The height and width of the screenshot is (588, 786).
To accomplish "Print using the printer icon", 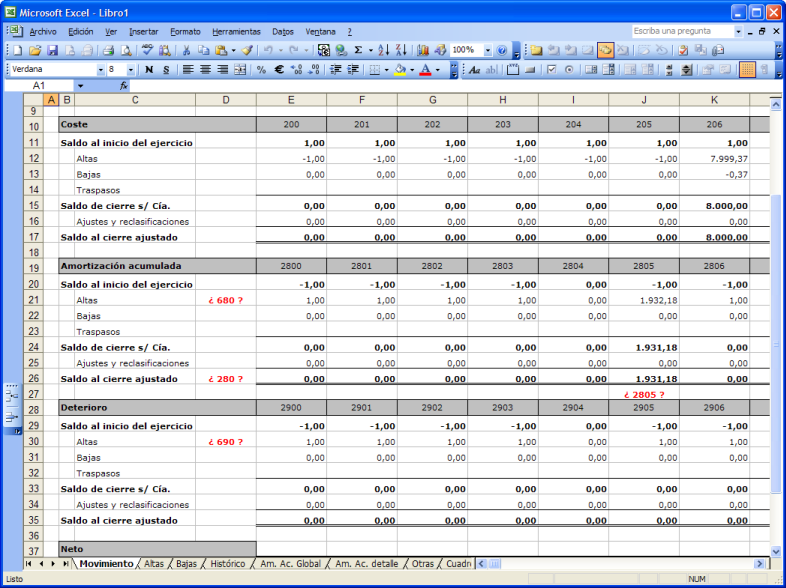I will 108,50.
